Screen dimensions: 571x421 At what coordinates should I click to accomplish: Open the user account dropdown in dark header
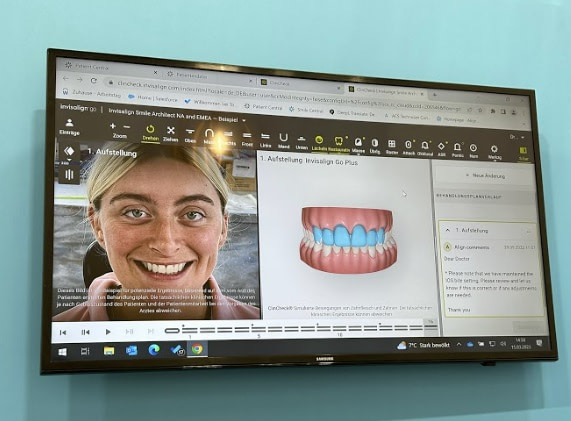(517, 137)
